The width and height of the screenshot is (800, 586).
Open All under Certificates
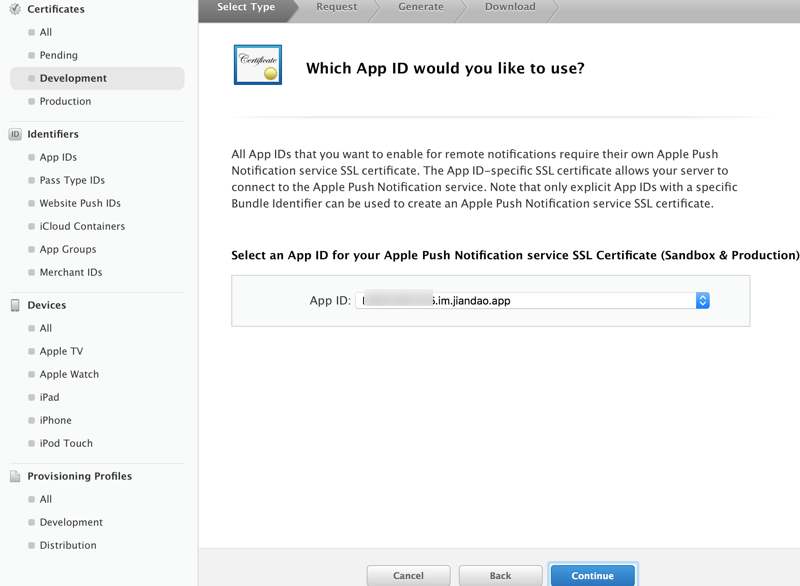(46, 32)
